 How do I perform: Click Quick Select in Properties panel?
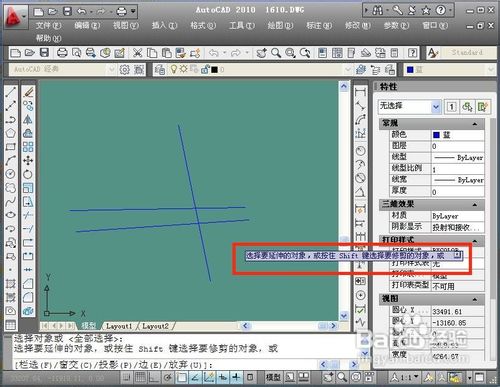[483, 107]
